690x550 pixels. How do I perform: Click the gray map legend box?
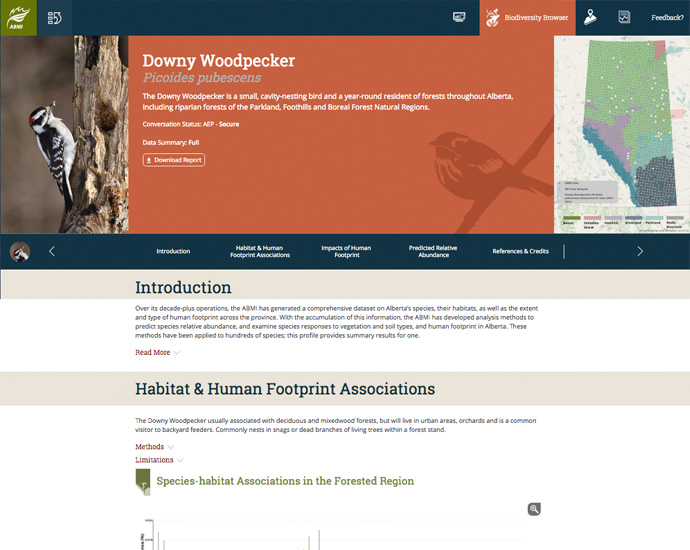(587, 192)
